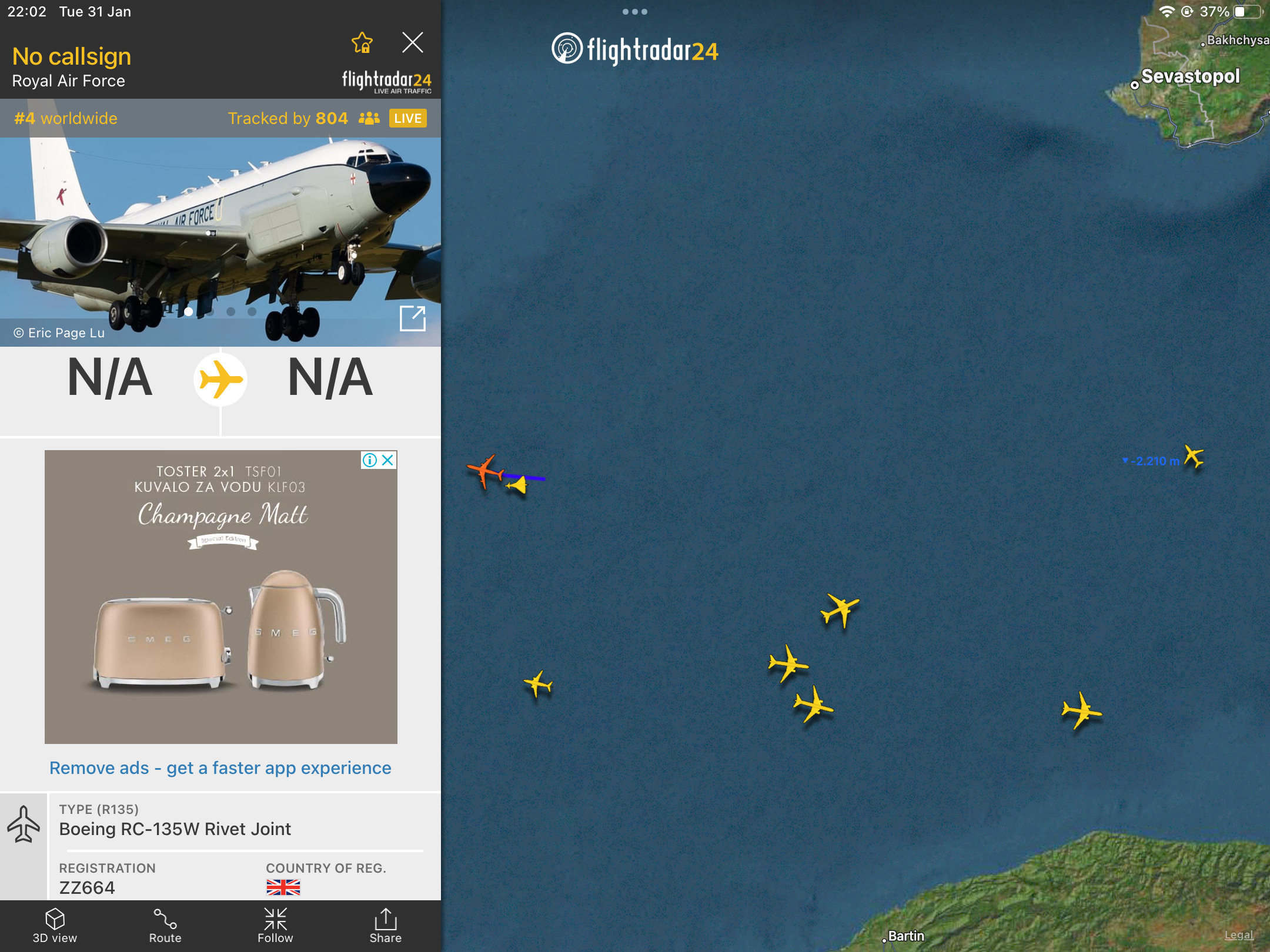Click Remove ads faster app experience link

(220, 768)
